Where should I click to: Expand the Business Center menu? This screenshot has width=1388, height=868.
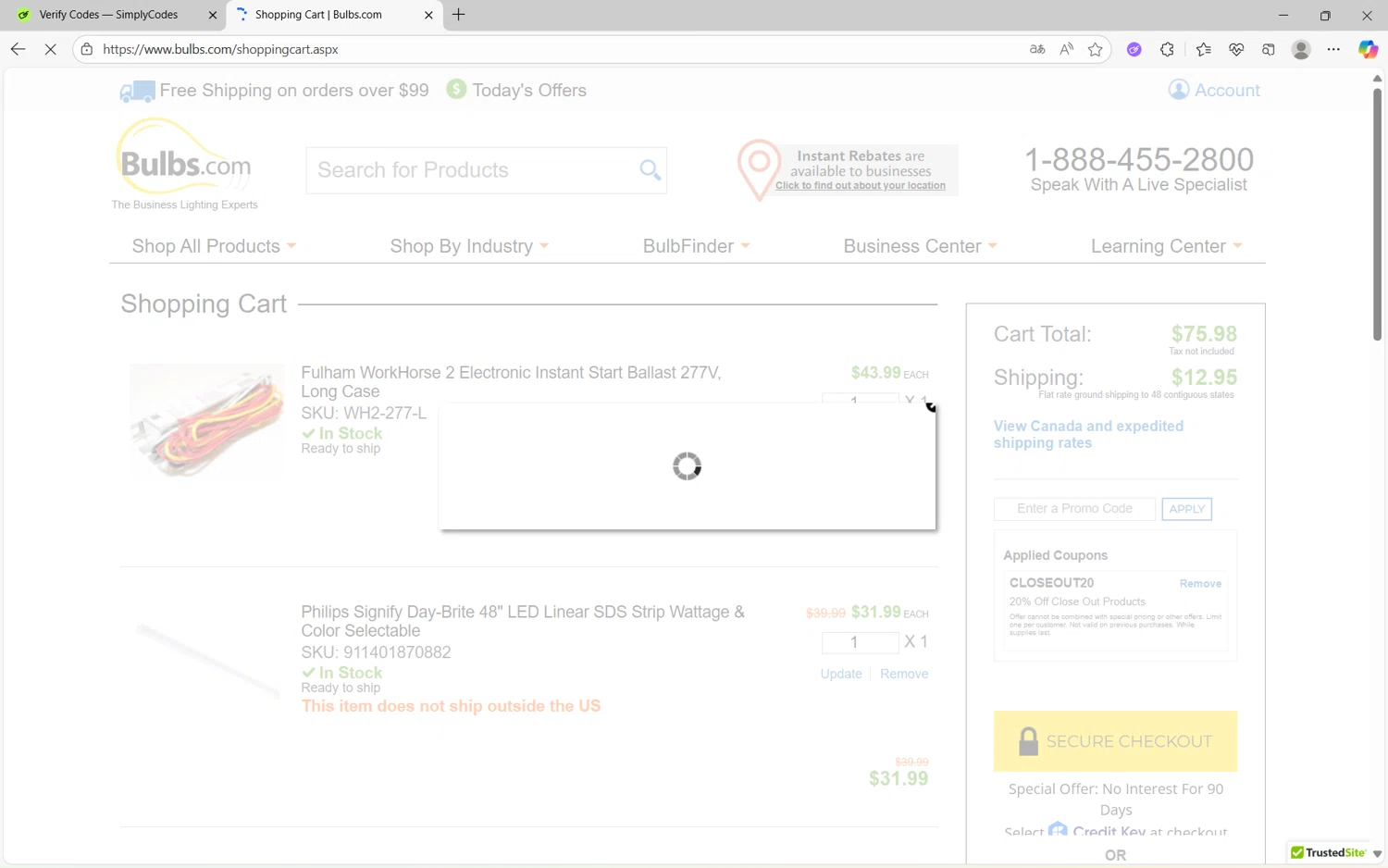coord(920,246)
